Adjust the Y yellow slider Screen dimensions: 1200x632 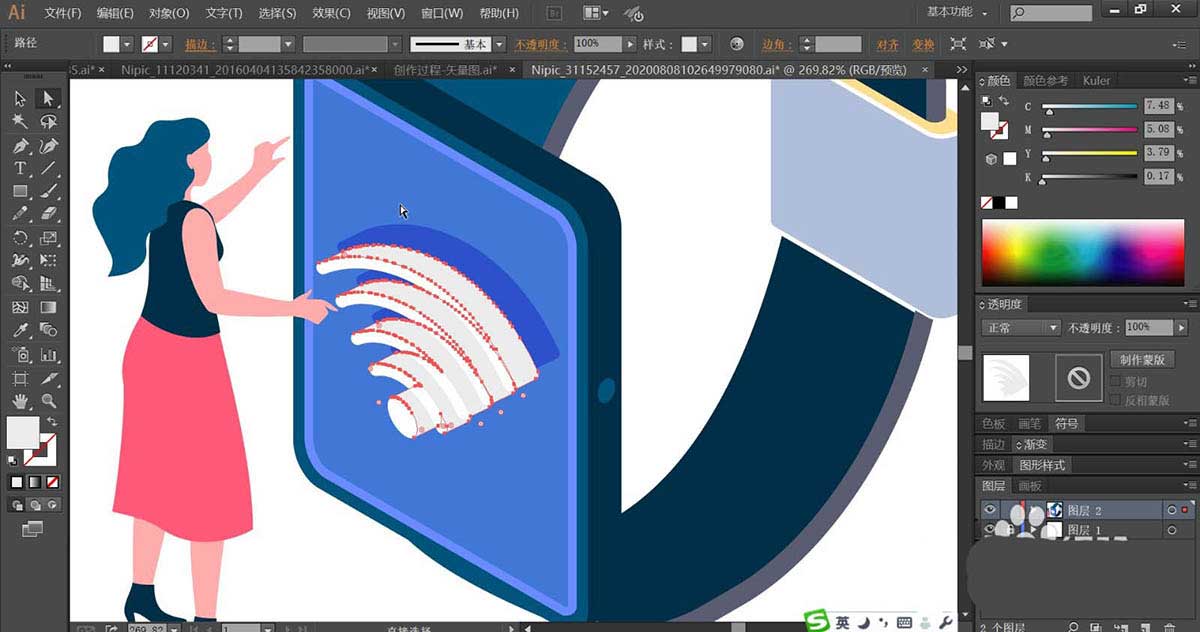(x=1090, y=154)
